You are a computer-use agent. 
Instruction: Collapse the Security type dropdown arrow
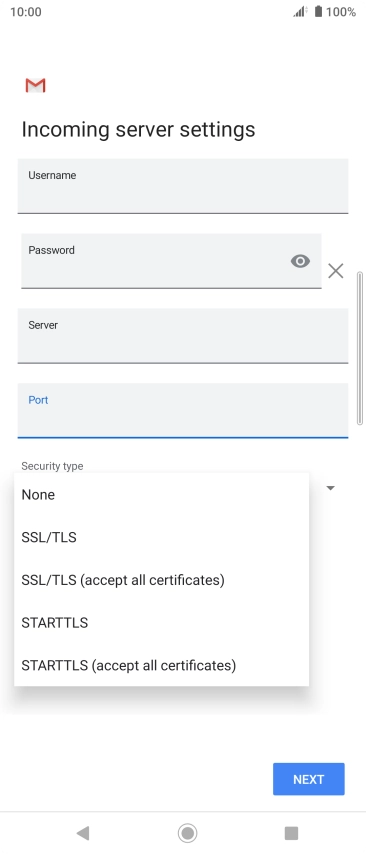click(x=331, y=488)
